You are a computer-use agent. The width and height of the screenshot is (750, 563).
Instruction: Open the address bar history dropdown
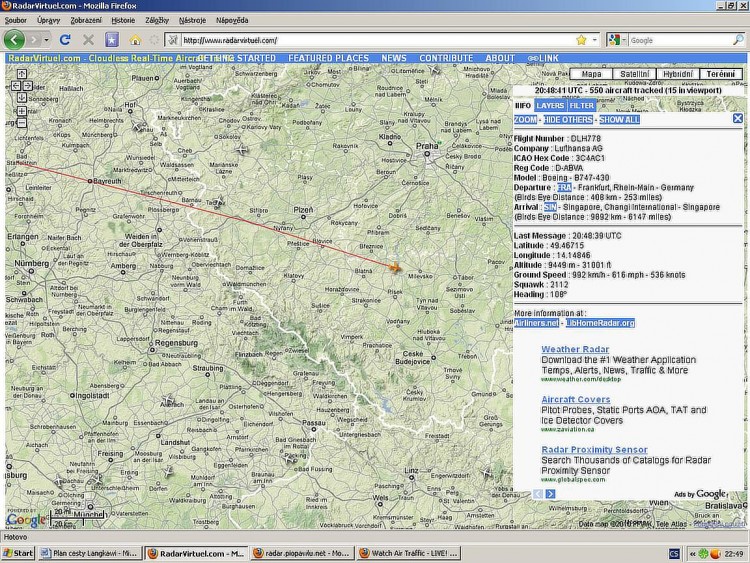click(x=595, y=40)
